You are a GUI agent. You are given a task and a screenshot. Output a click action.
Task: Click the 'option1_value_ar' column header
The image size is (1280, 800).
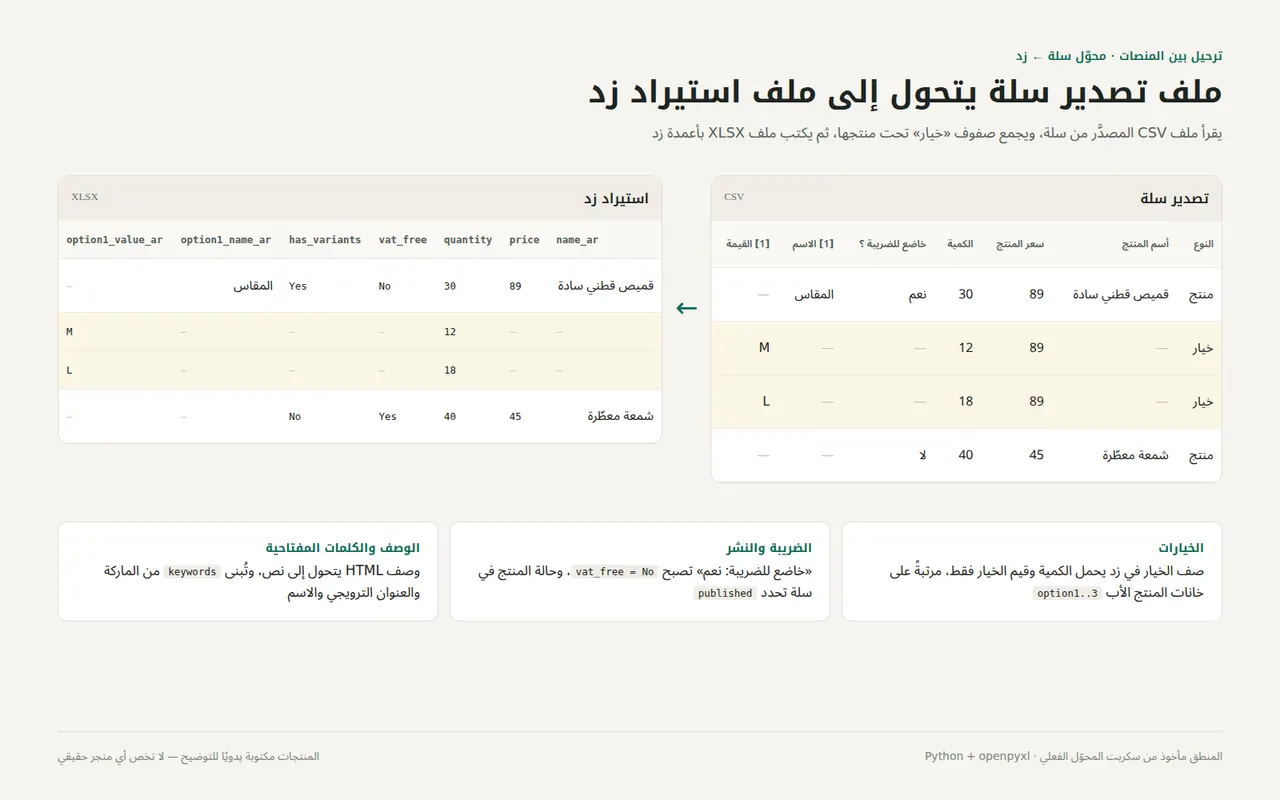coord(115,240)
